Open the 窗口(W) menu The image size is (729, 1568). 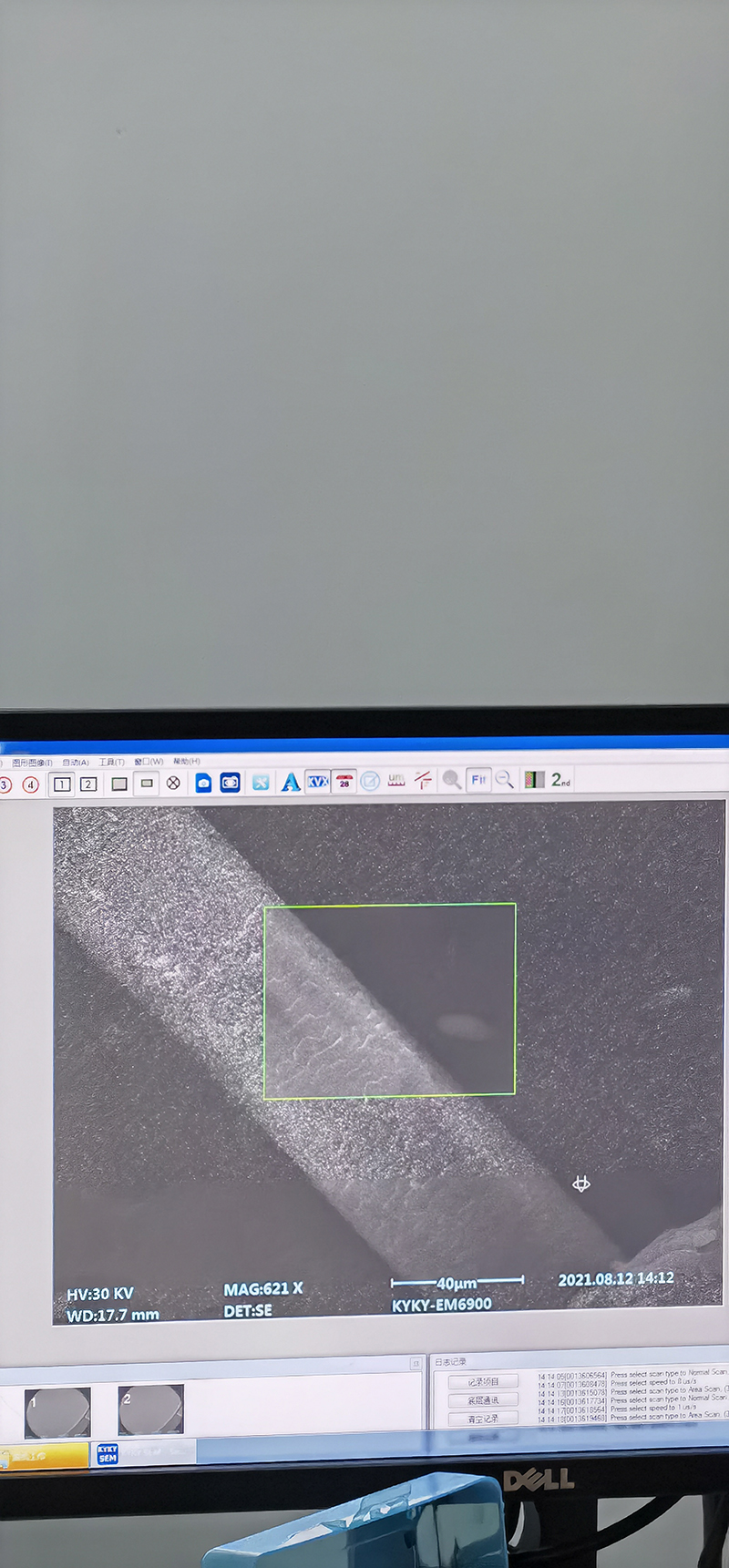click(x=149, y=762)
